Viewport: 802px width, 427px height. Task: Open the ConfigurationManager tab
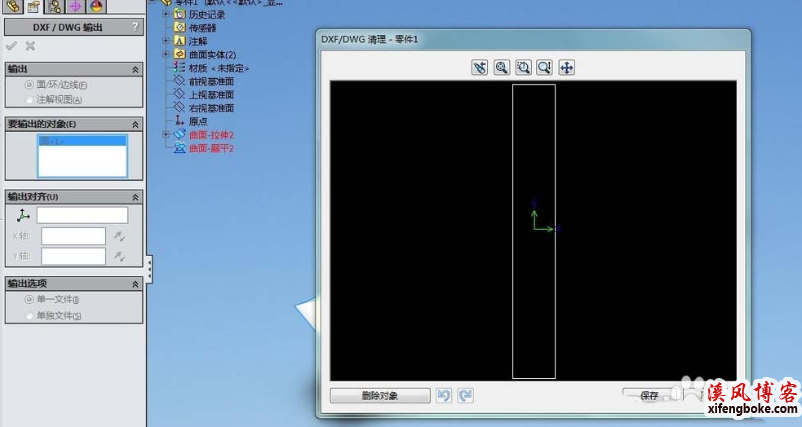coord(54,7)
